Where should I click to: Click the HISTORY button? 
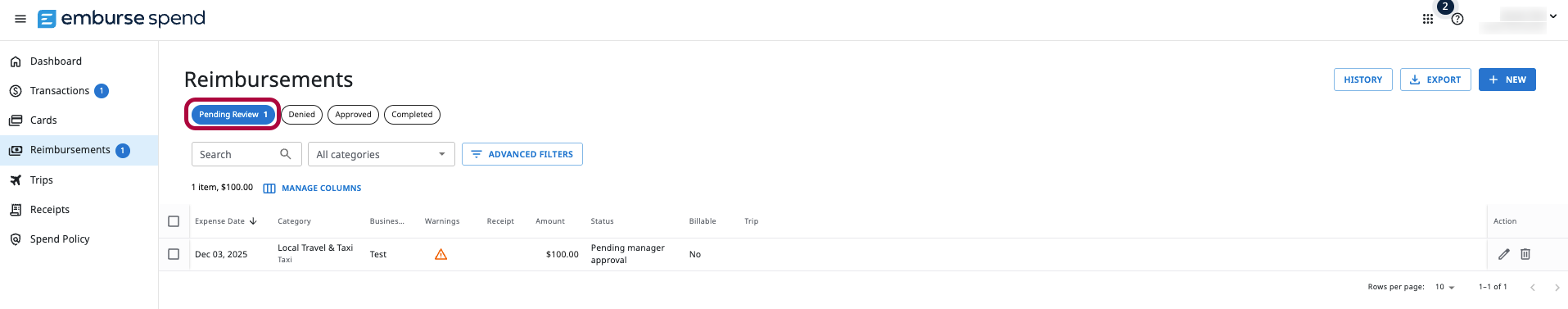click(x=1362, y=80)
